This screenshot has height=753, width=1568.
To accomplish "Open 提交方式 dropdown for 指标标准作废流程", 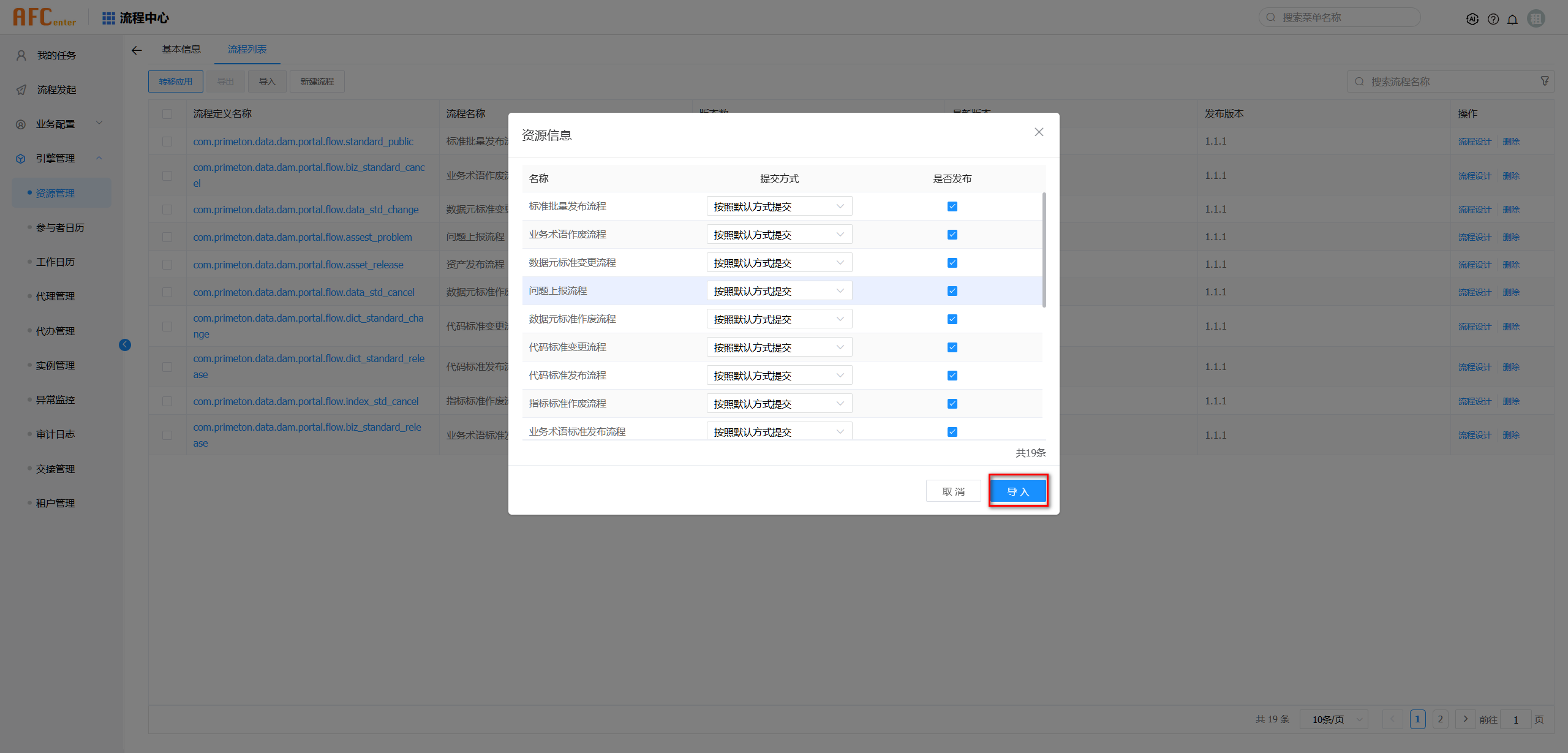I will [x=779, y=404].
